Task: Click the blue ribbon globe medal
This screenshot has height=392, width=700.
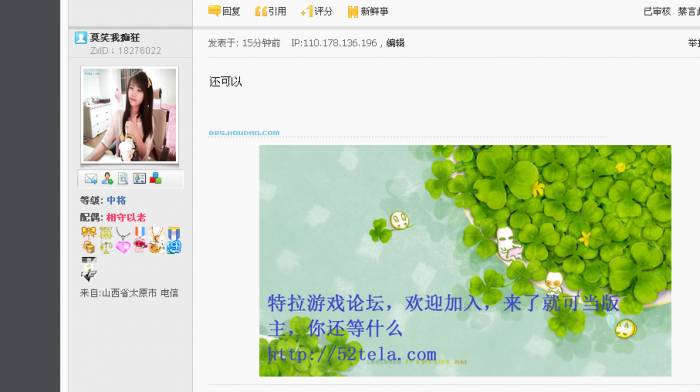Action: pos(174,240)
